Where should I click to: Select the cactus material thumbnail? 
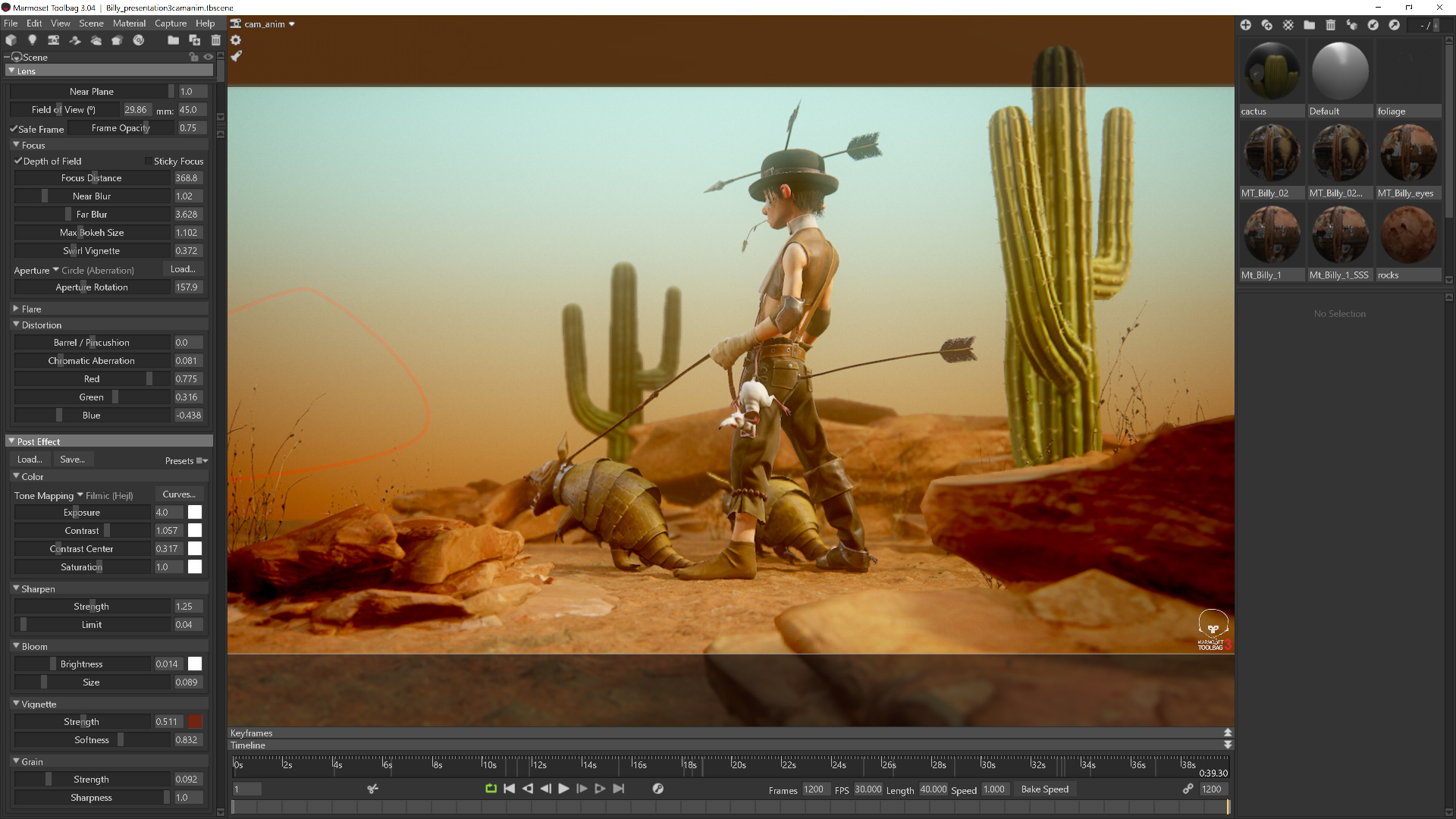(x=1272, y=72)
